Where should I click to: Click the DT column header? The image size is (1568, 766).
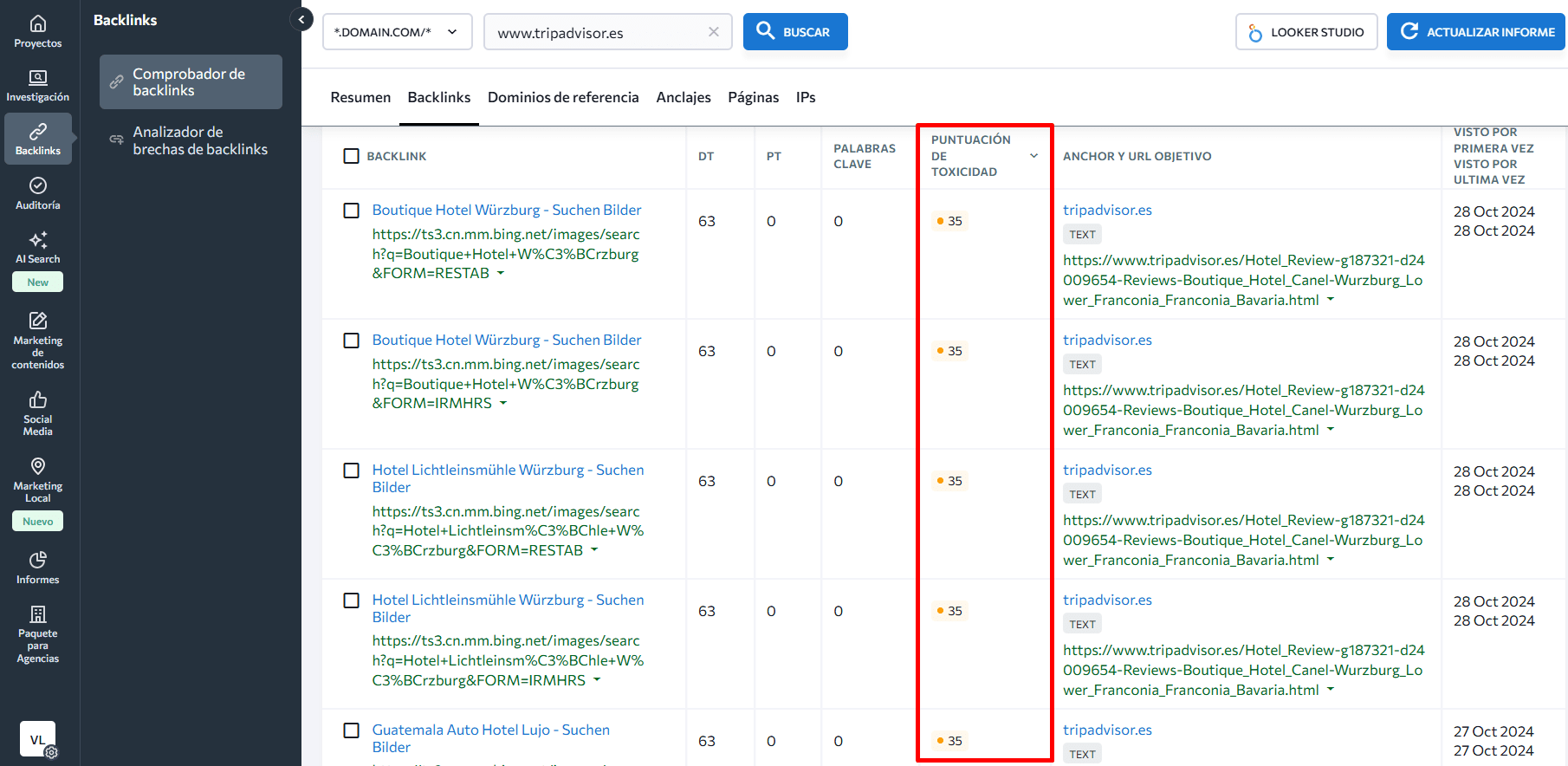point(706,156)
